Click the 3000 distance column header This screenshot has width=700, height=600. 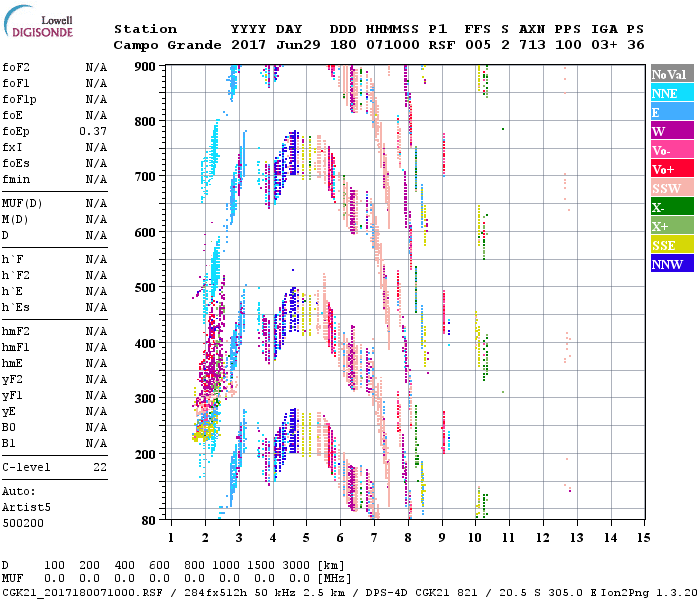pyautogui.click(x=296, y=566)
